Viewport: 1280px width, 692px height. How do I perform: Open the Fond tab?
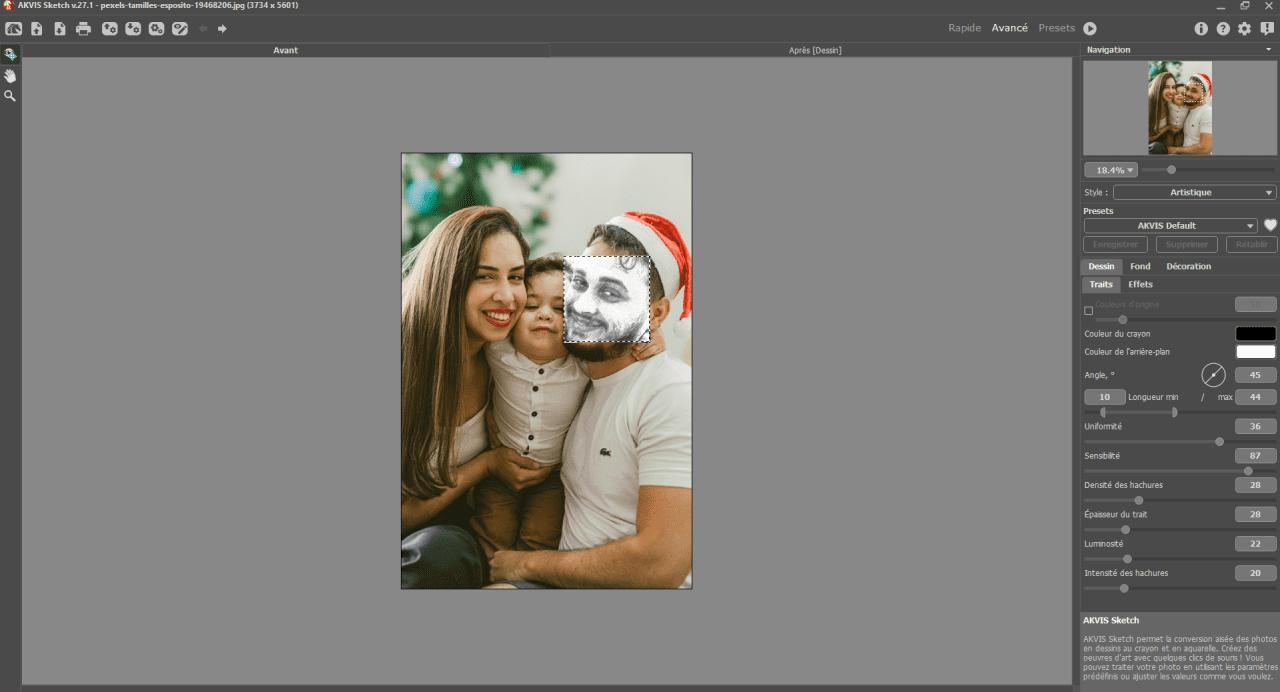[x=1140, y=267]
